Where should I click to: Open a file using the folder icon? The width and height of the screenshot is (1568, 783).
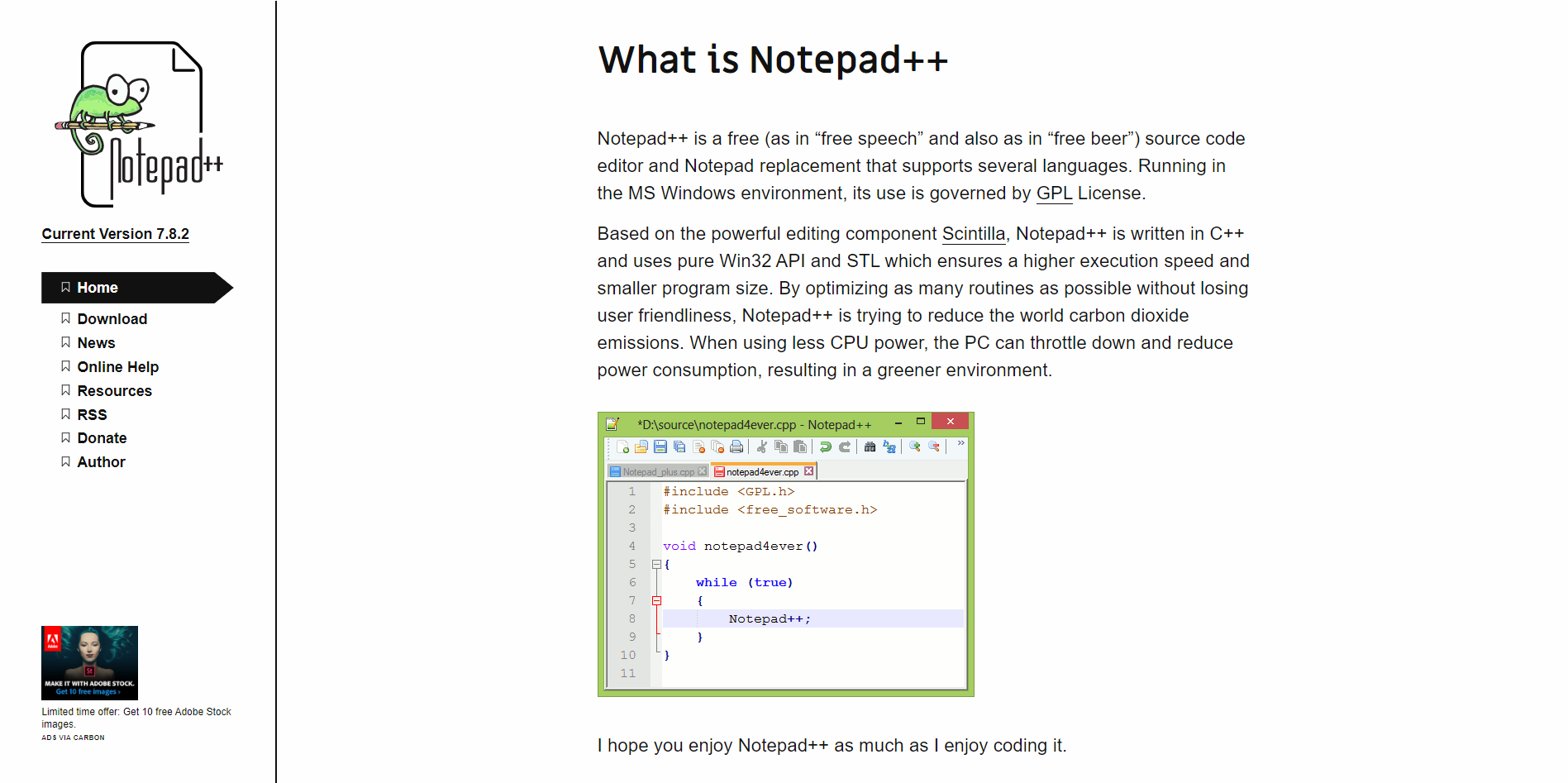point(642,447)
